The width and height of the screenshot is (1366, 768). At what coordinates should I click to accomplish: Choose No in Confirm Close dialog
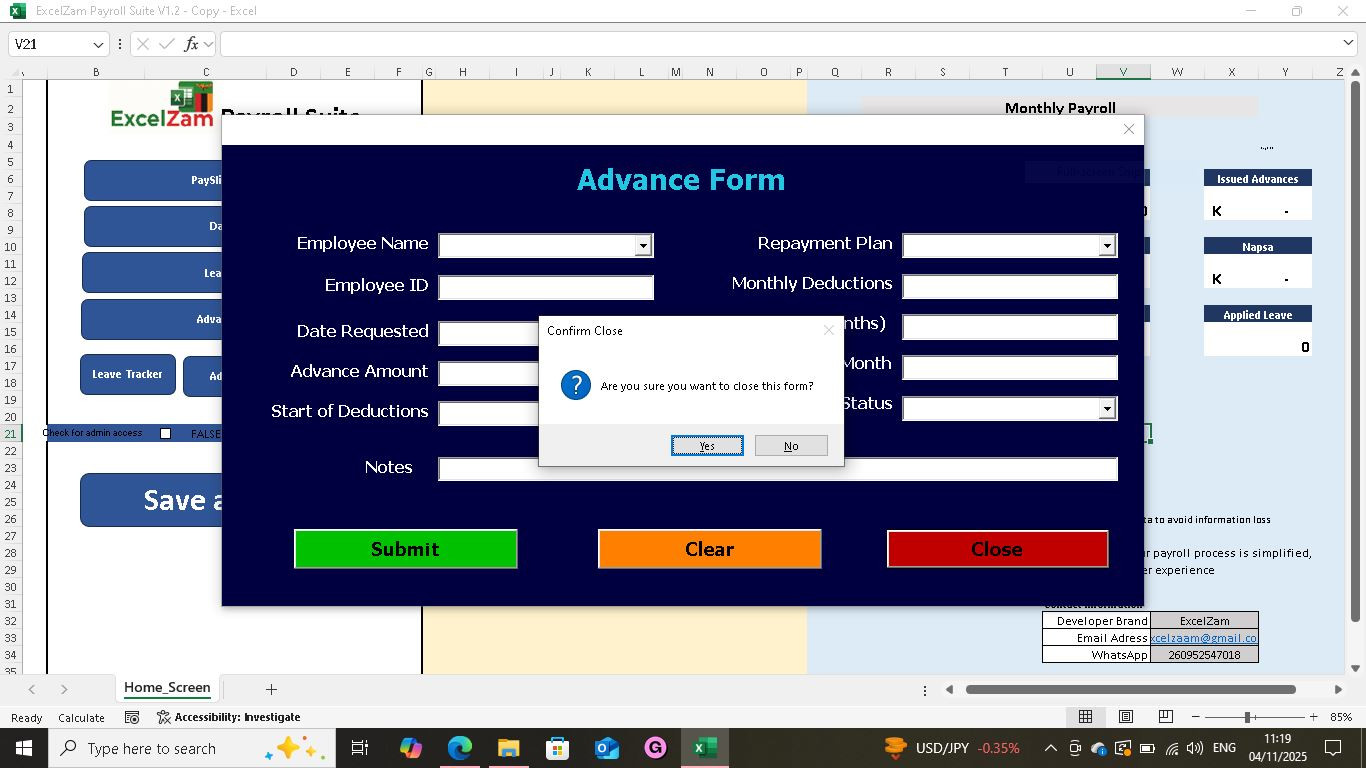point(791,446)
